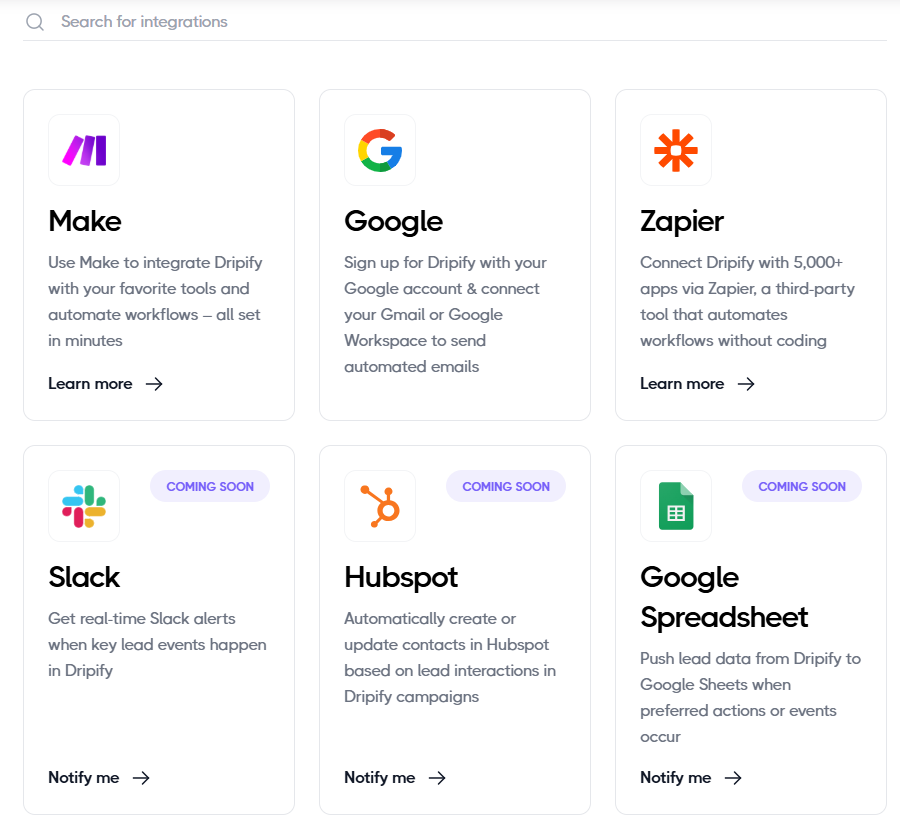The width and height of the screenshot is (900, 832).
Task: Select the Zapier card title
Action: 682,222
